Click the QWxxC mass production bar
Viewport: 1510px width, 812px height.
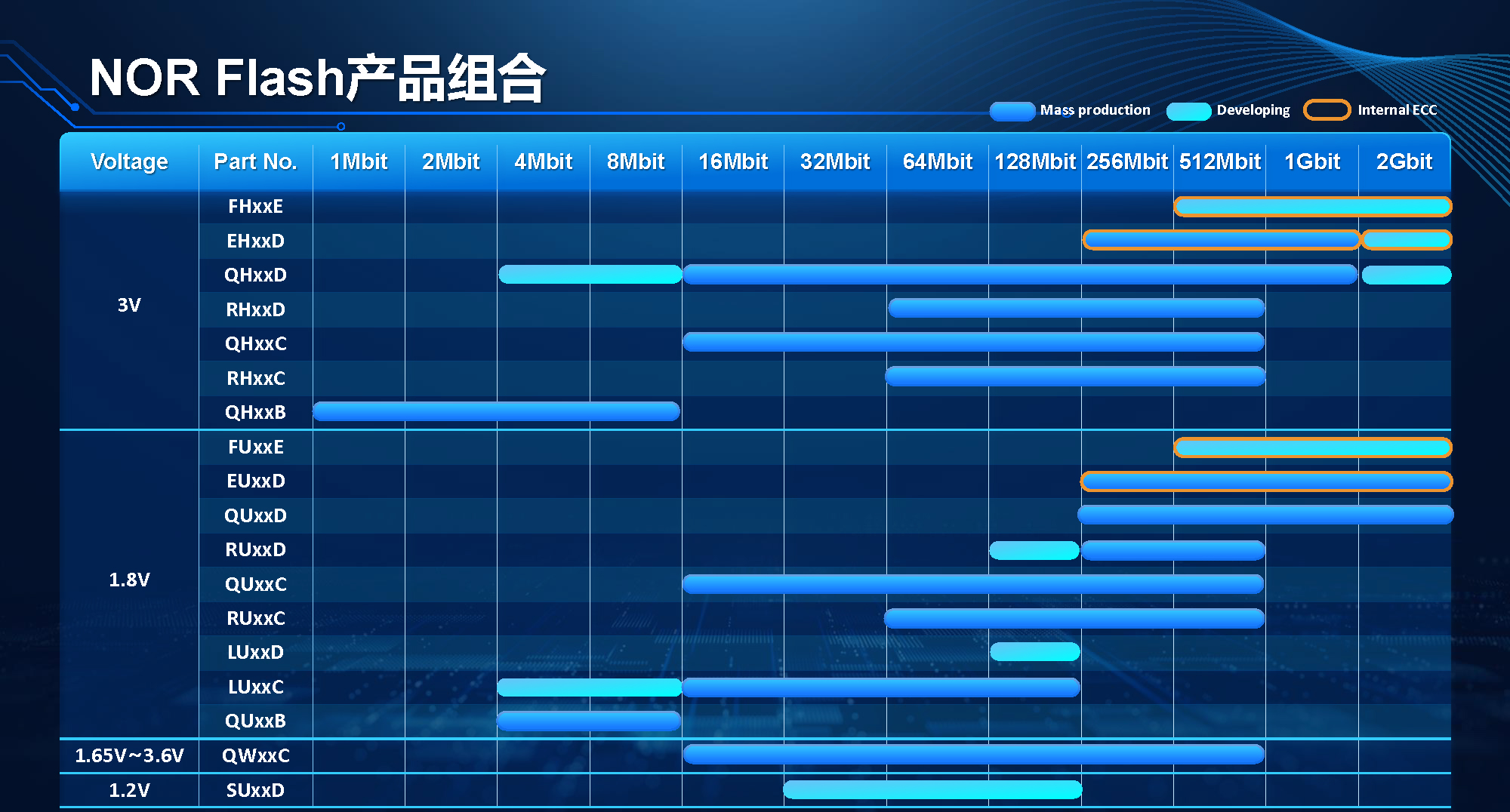pyautogui.click(x=973, y=754)
